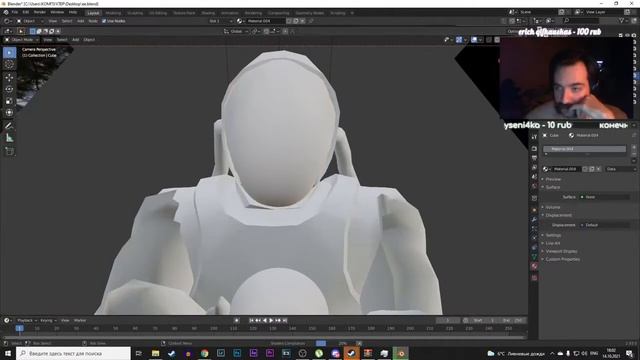Open the Object Mode dropdown
This screenshot has width=640, height=360.
click(x=21, y=40)
